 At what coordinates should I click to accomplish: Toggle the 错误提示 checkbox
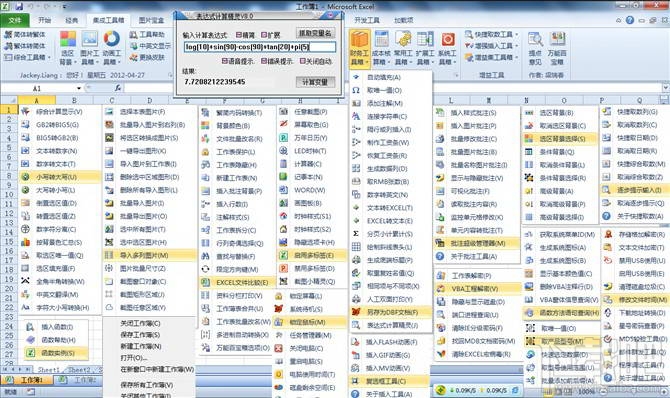[264, 61]
